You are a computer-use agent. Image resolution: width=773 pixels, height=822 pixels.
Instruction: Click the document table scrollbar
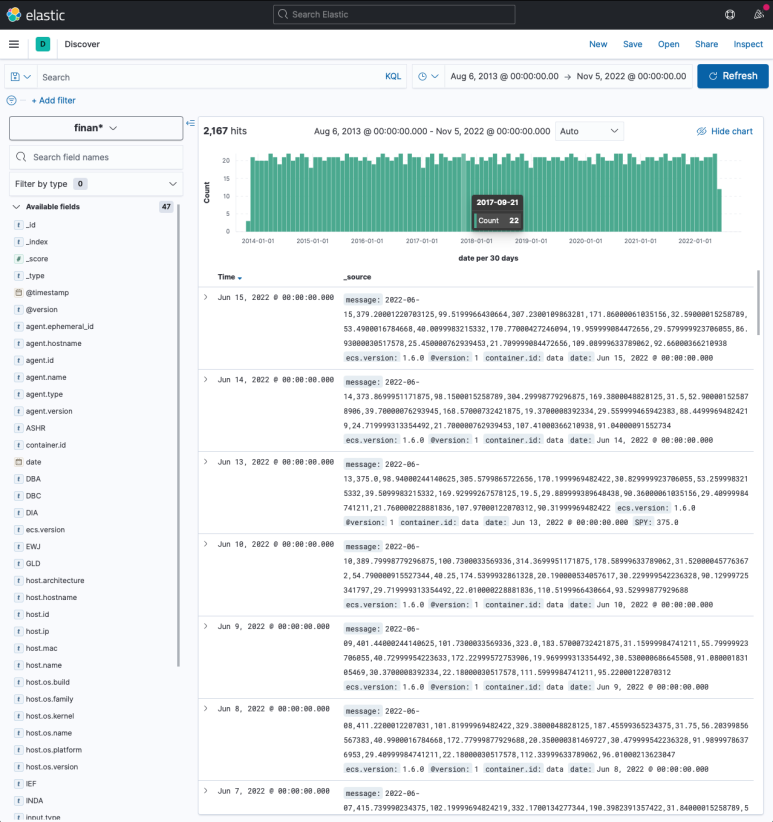758,302
